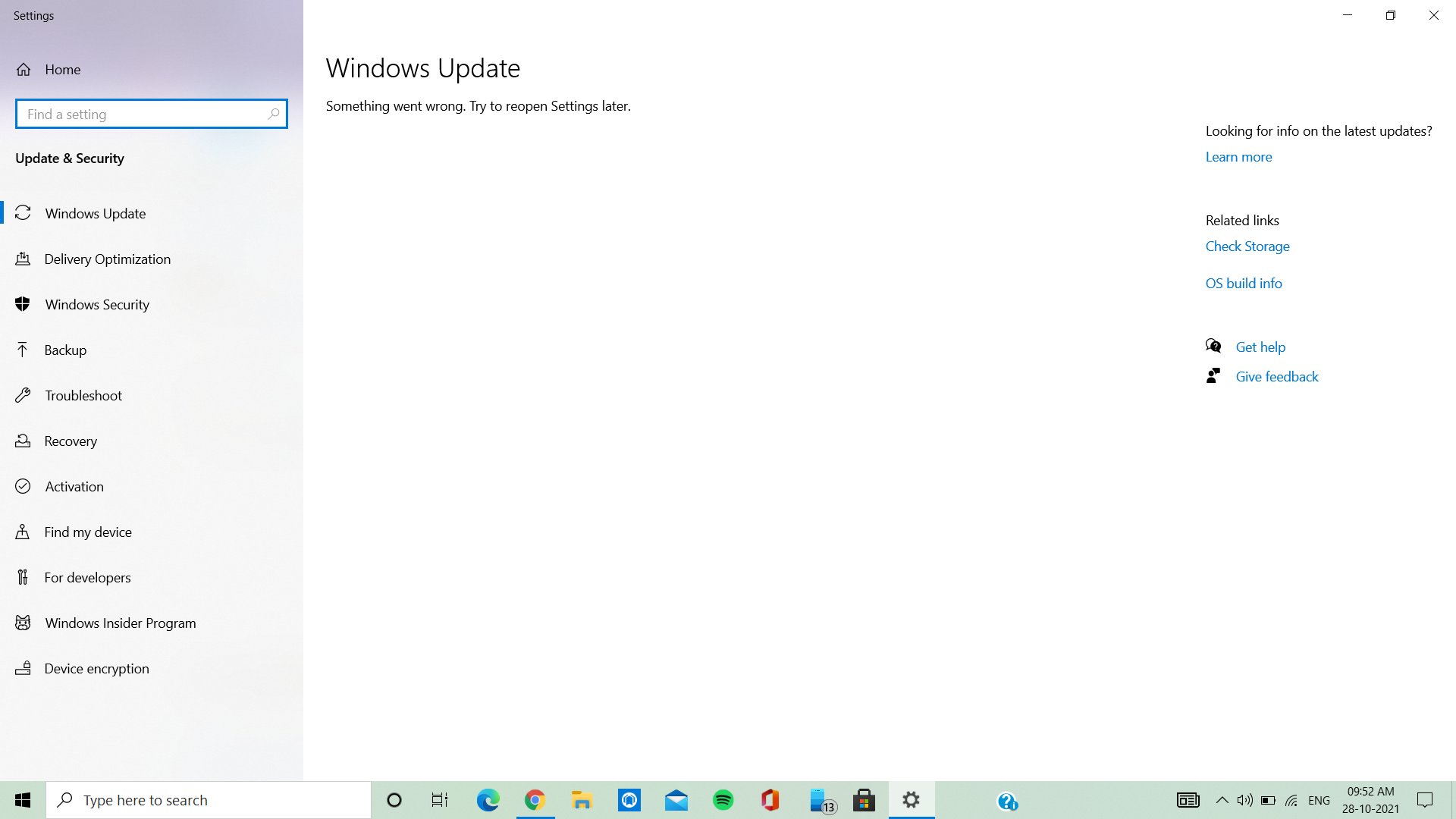Open Get help support panel
Image resolution: width=1456 pixels, height=819 pixels.
(1260, 346)
